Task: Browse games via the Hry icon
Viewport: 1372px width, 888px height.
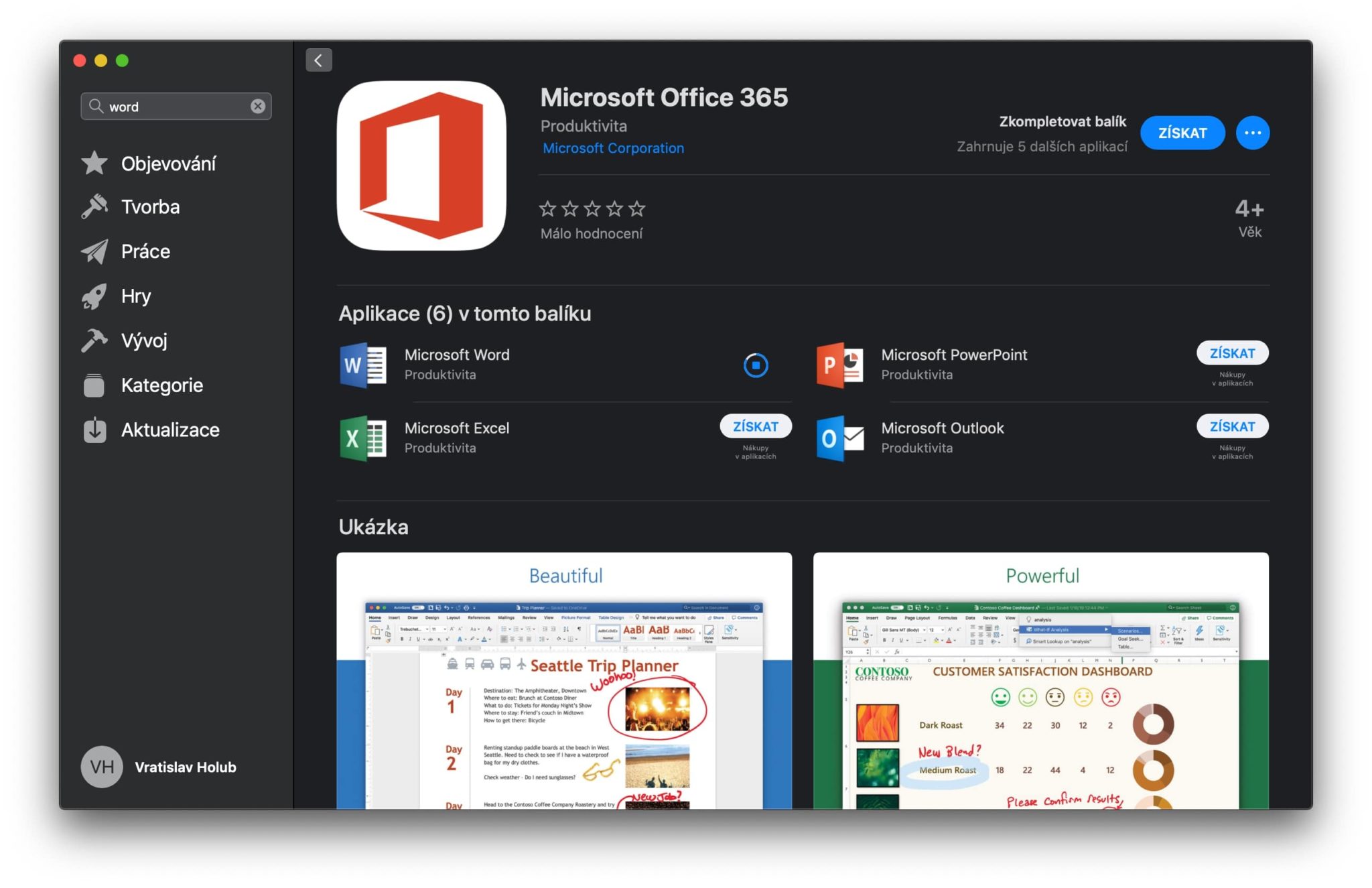Action: [94, 296]
